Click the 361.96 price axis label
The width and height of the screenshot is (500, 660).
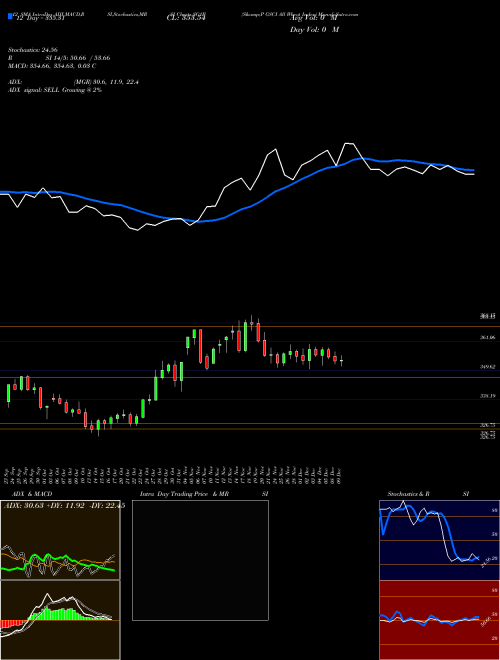coord(488,338)
